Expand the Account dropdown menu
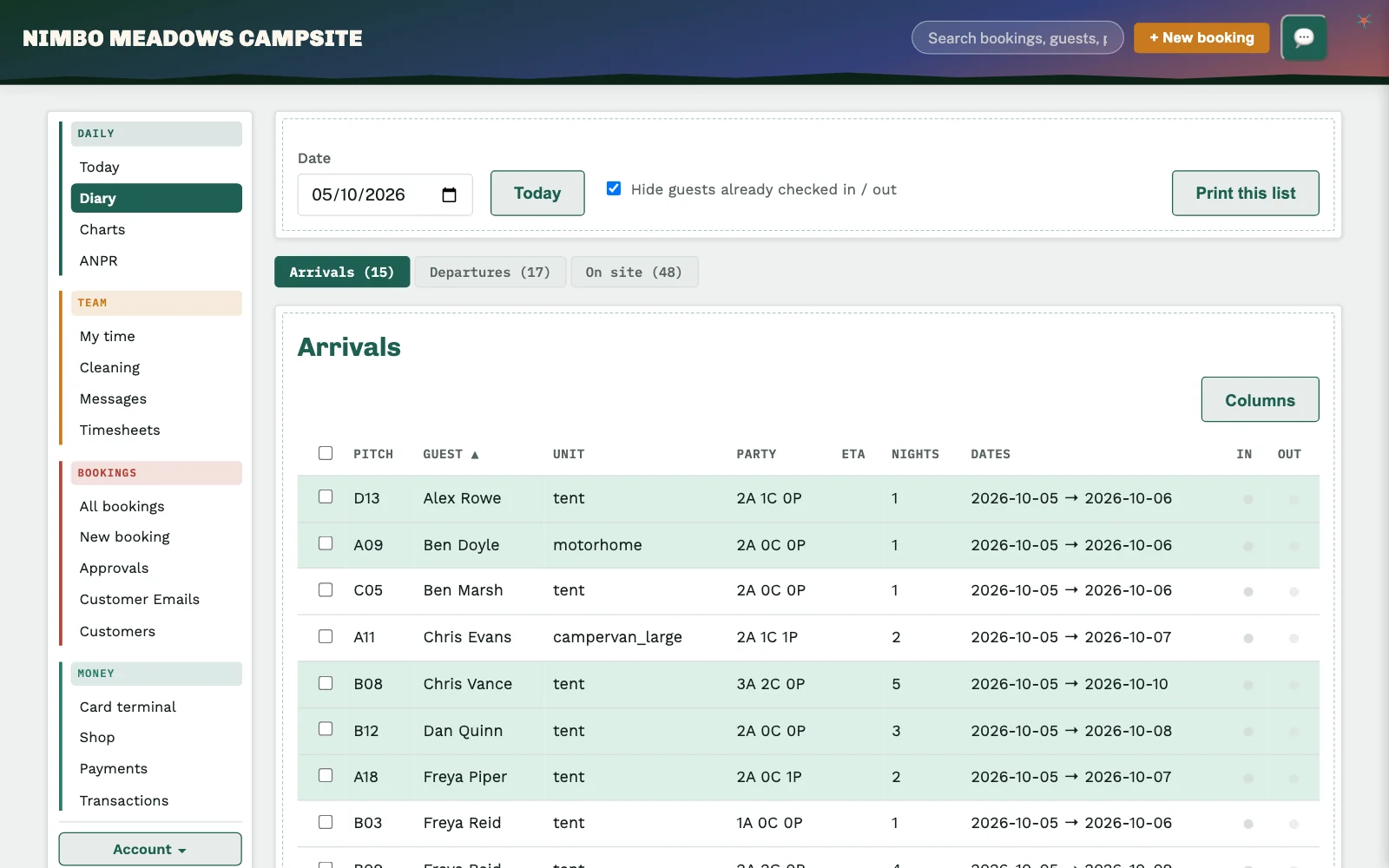 pos(150,849)
